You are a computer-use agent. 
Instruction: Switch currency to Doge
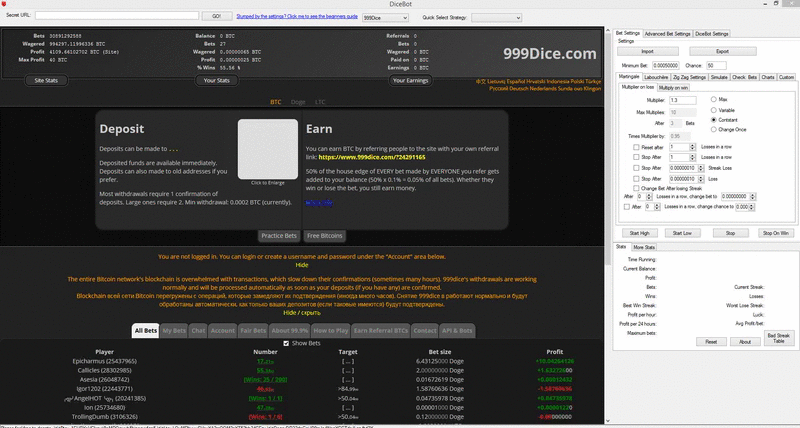point(298,102)
